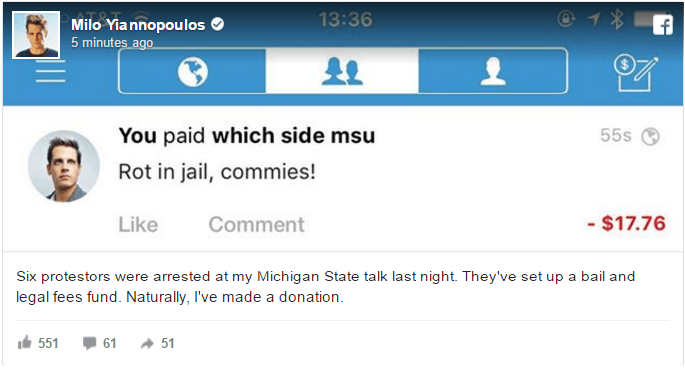Screen dimensions: 685x374
Task: Switch to the friends feed tab
Action: tap(342, 71)
